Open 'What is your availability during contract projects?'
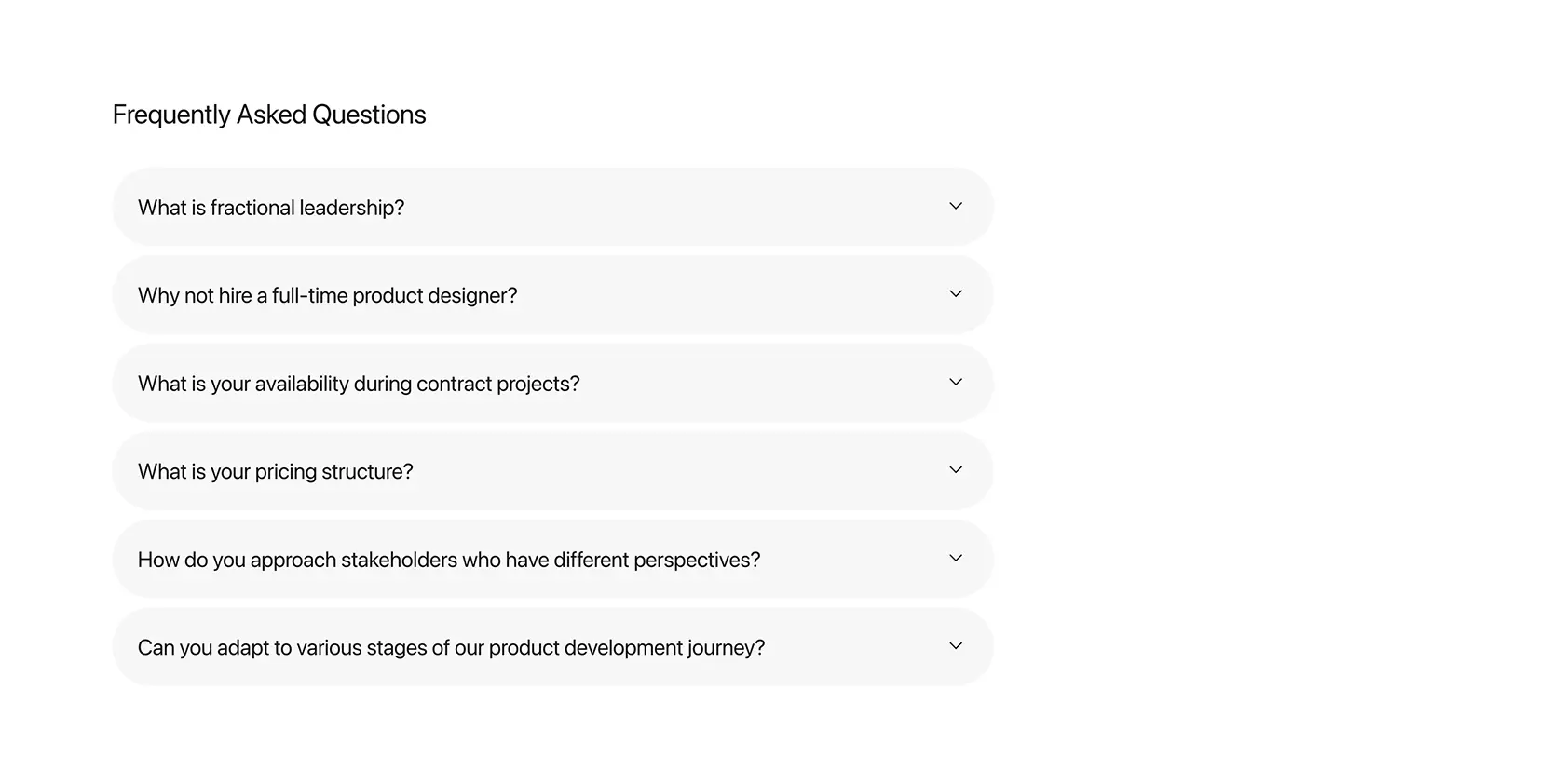 point(552,383)
